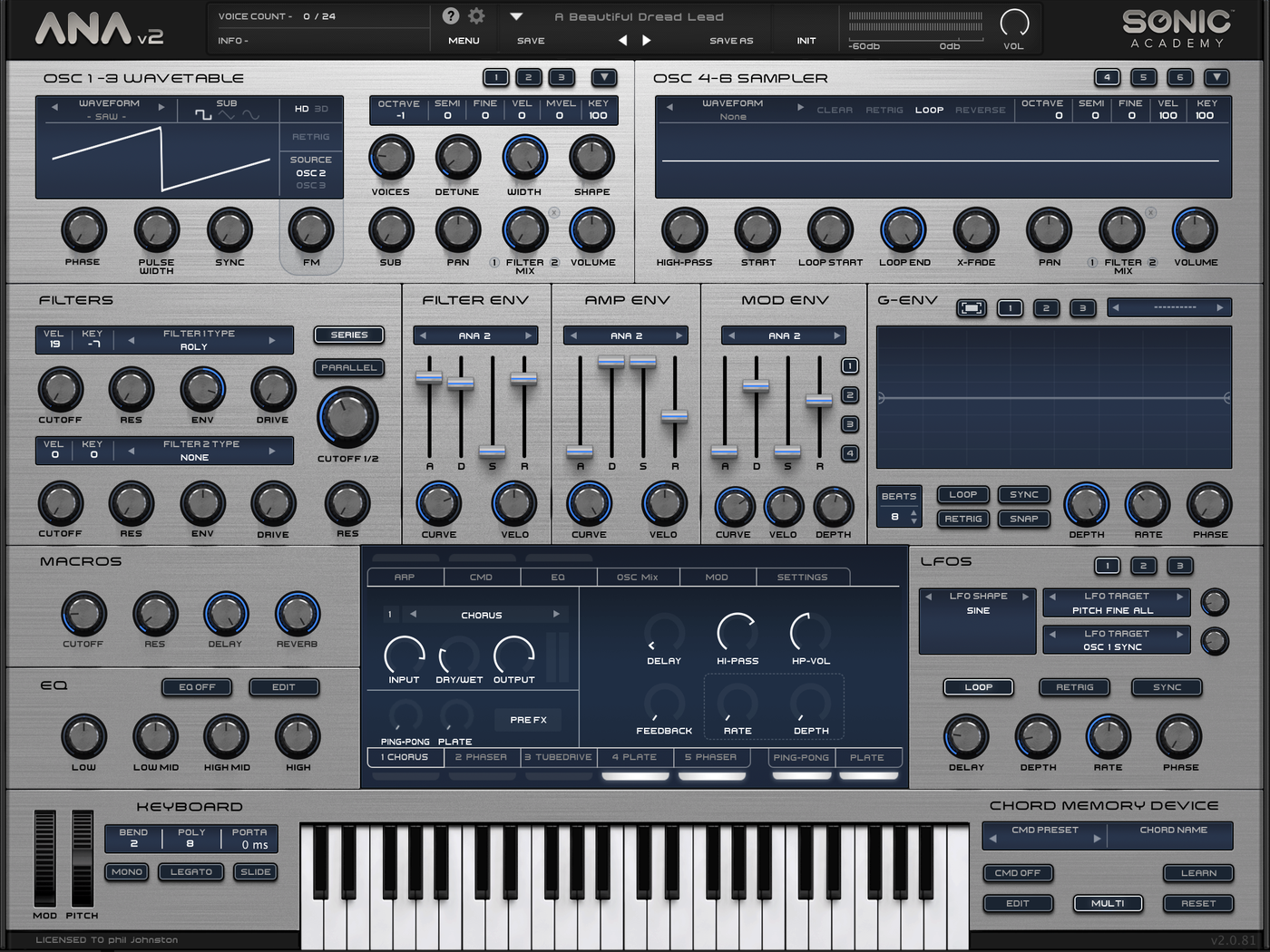This screenshot has height=952, width=1270.
Task: Switch to the EQ tab
Action: (558, 577)
